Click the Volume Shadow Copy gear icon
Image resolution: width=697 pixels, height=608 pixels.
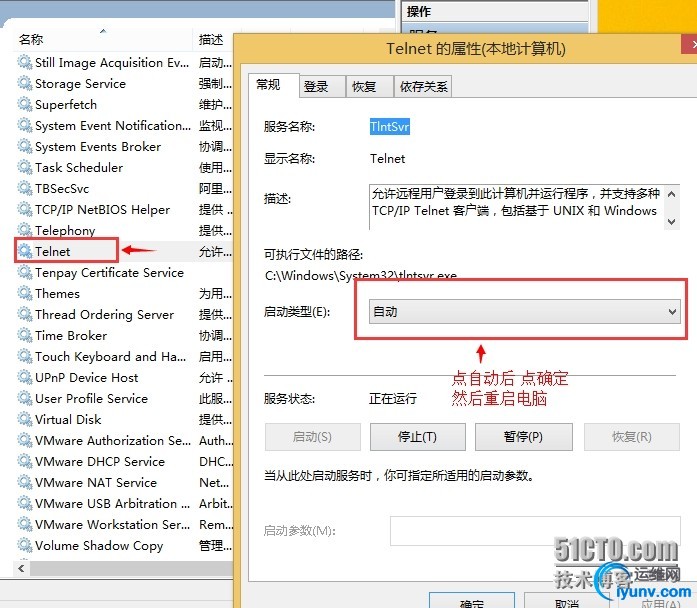tap(24, 545)
